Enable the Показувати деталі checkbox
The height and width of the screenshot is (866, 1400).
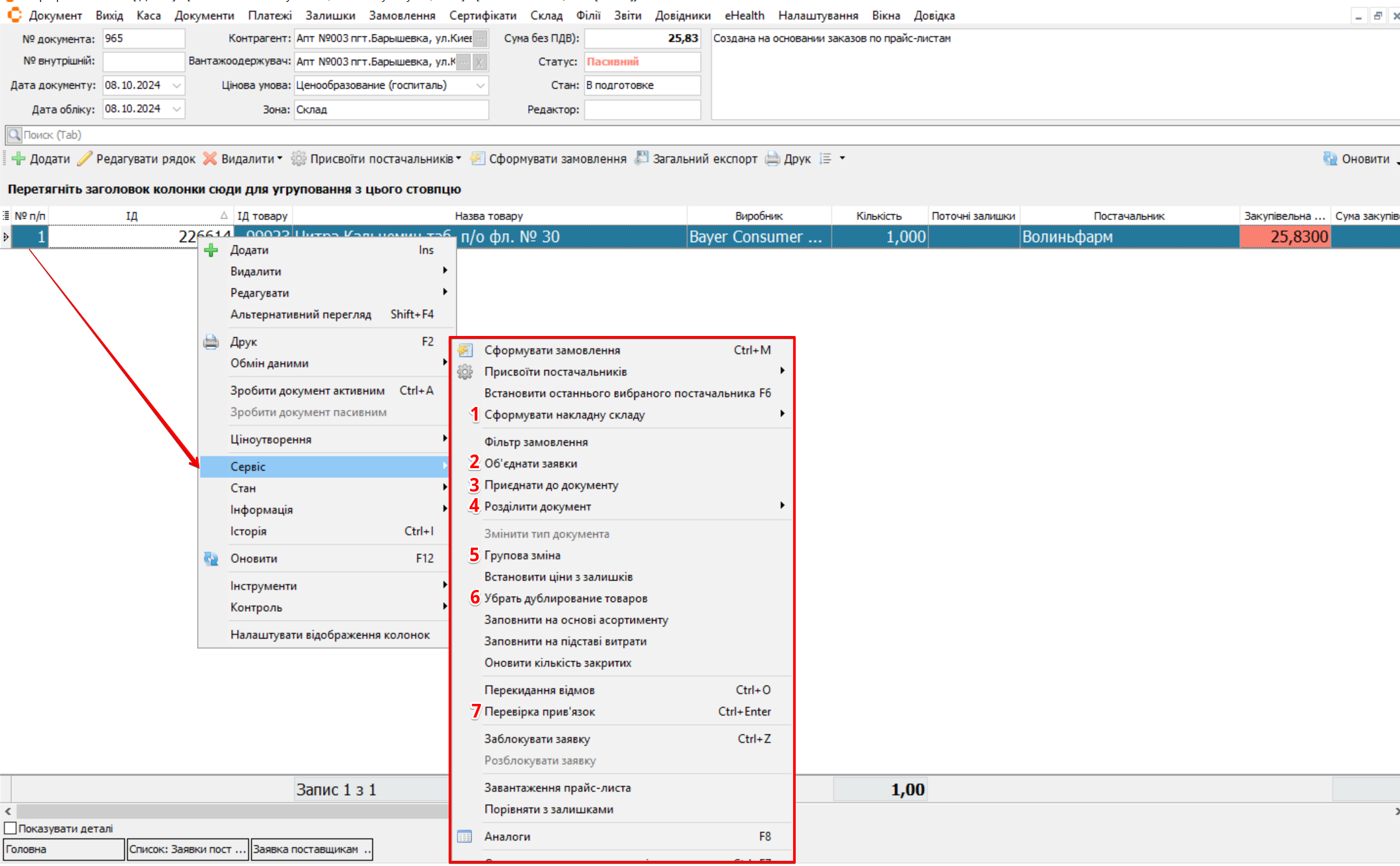(10, 828)
